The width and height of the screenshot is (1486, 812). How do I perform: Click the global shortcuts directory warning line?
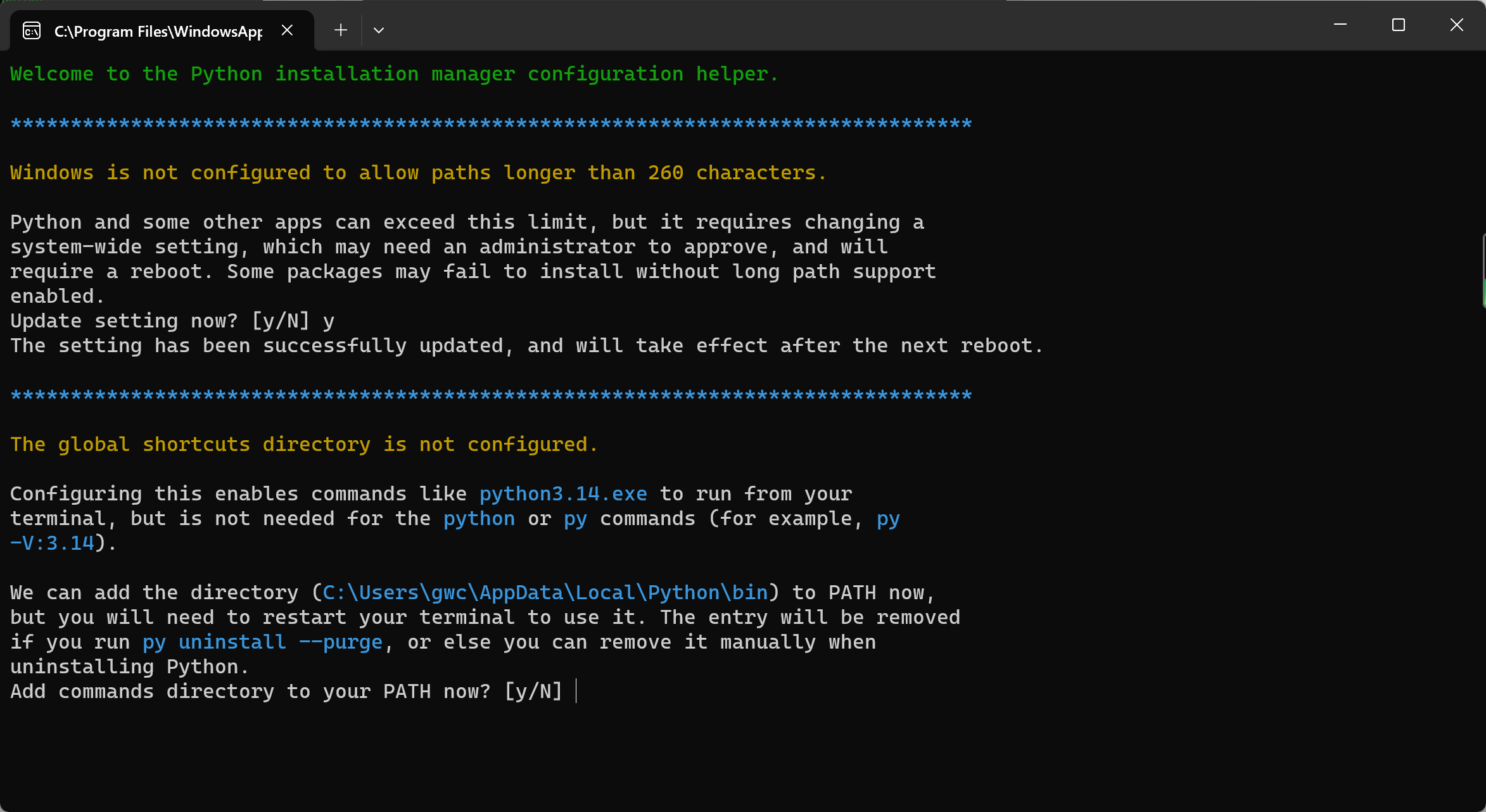(x=304, y=444)
